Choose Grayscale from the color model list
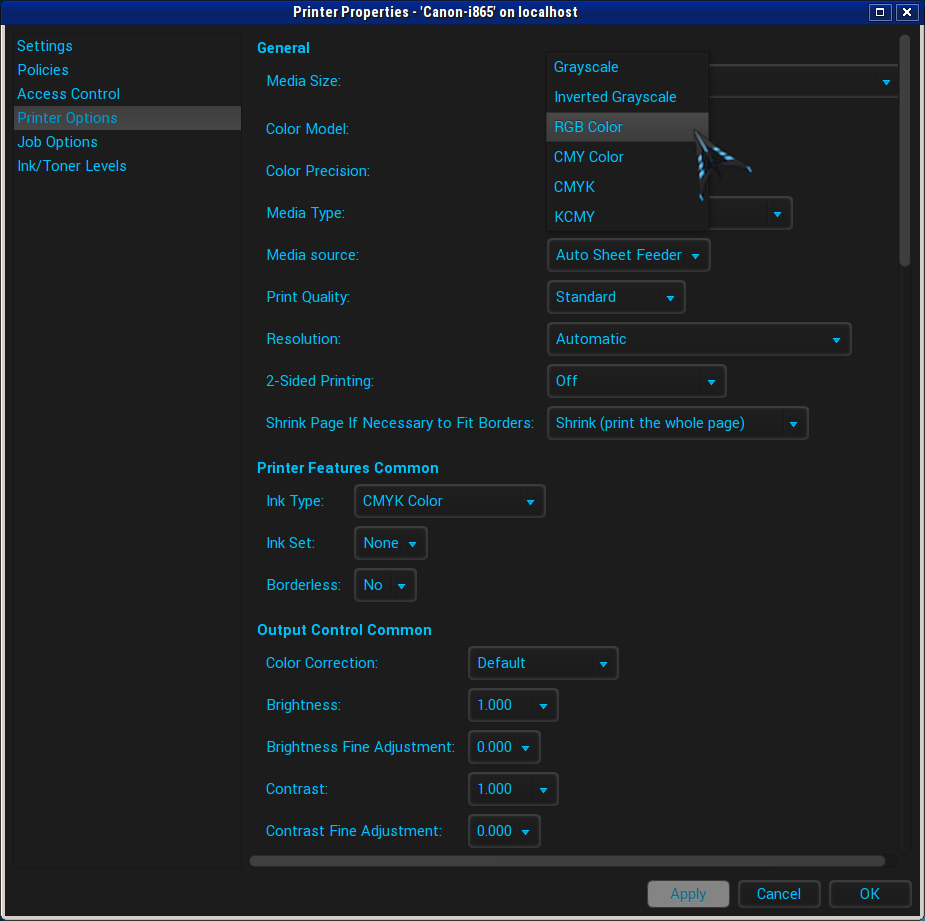The width and height of the screenshot is (925, 921). pos(627,67)
